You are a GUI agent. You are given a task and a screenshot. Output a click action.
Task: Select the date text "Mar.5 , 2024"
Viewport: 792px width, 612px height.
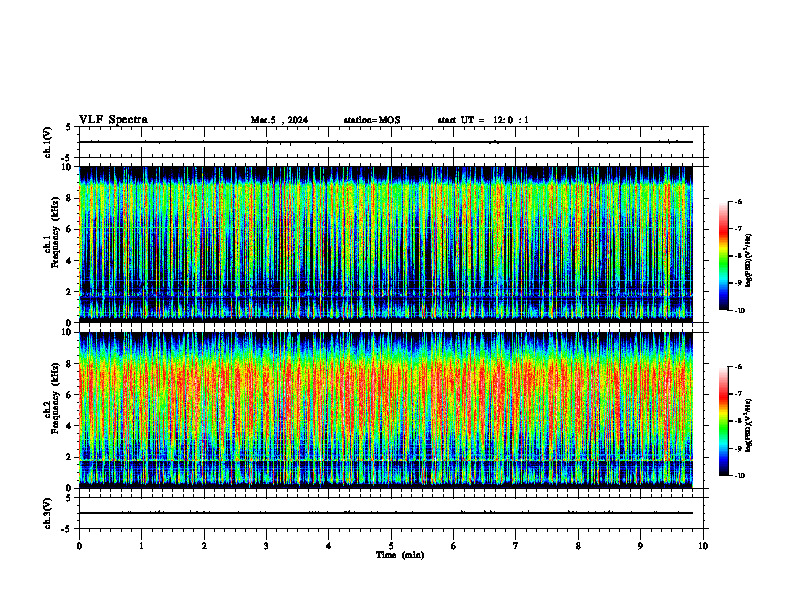[279, 120]
